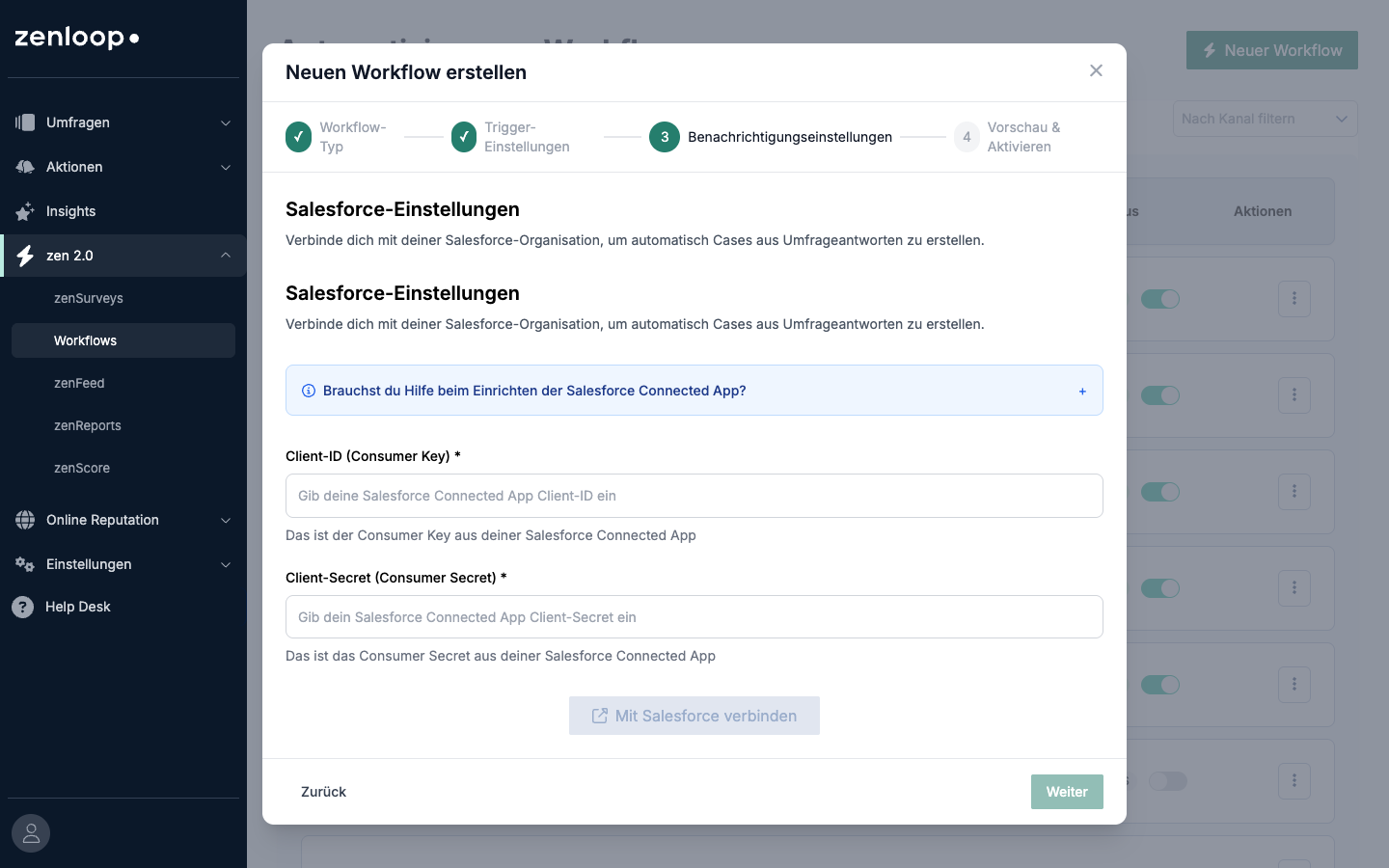The image size is (1389, 868).
Task: Focus the Client-Secret (Consumer Secret) field
Action: 694,617
